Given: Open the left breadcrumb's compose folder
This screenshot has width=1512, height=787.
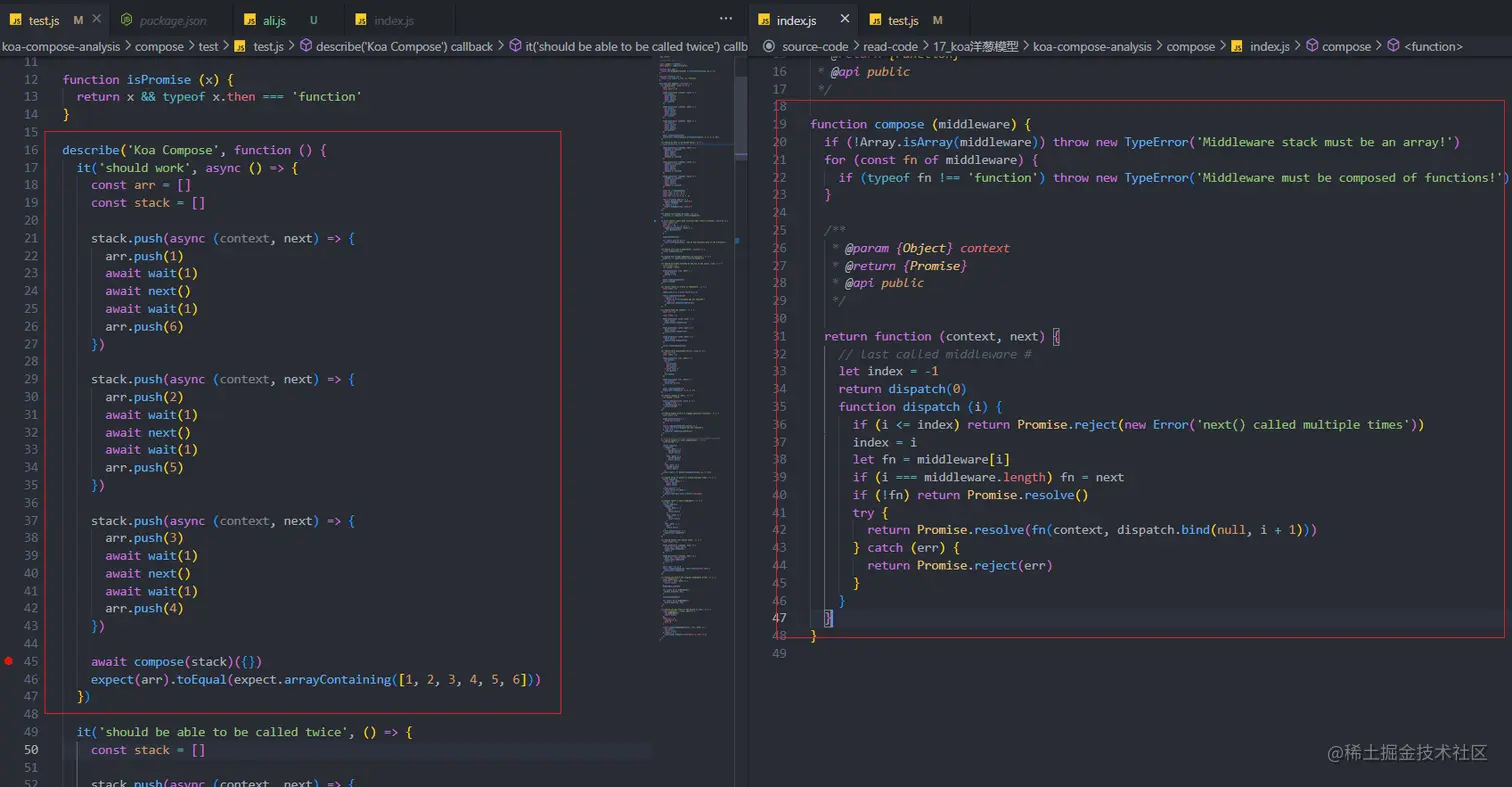Looking at the screenshot, I should (159, 46).
